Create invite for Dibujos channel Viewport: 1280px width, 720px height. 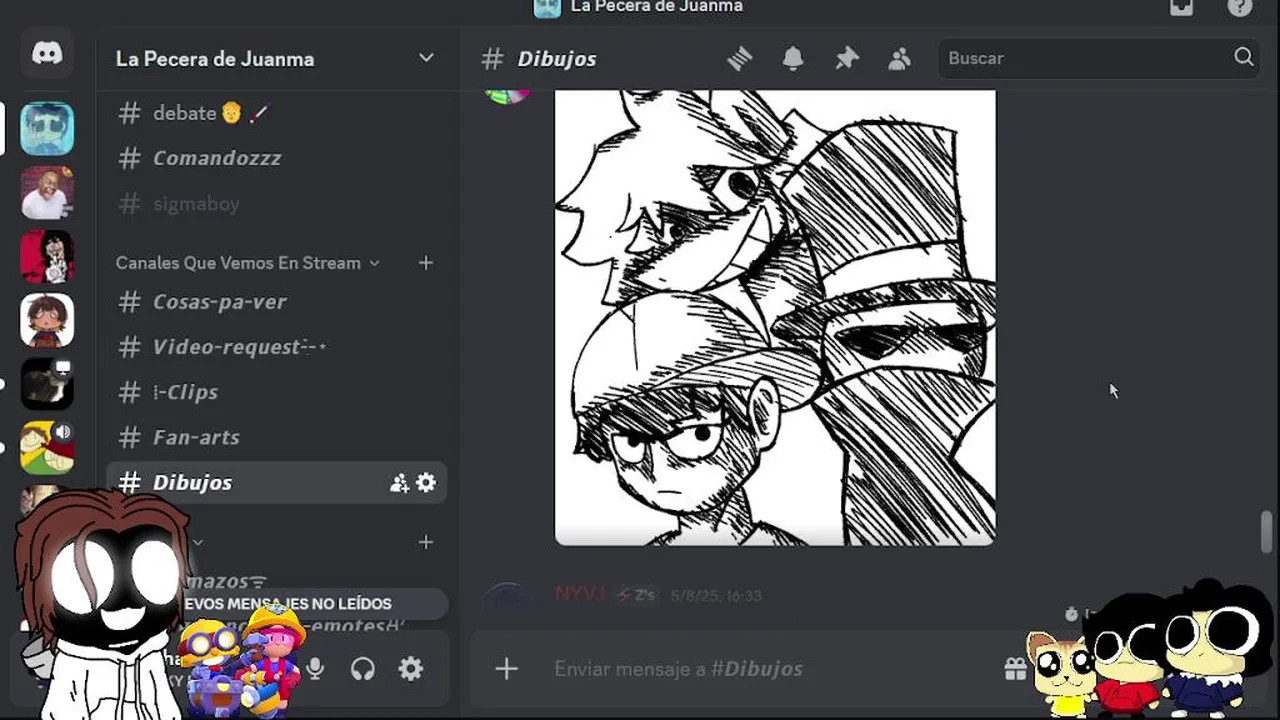[399, 483]
